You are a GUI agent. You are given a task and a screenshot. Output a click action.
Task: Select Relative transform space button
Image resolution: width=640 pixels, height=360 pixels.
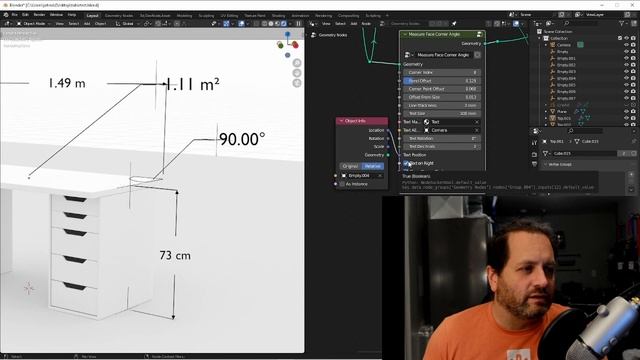pos(373,166)
